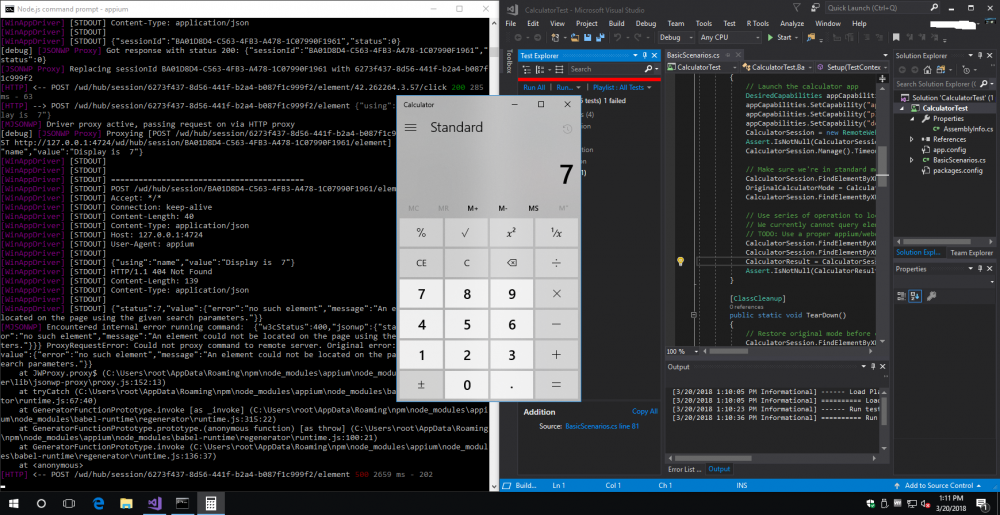Switch to the Team Explorer tab

(x=971, y=253)
